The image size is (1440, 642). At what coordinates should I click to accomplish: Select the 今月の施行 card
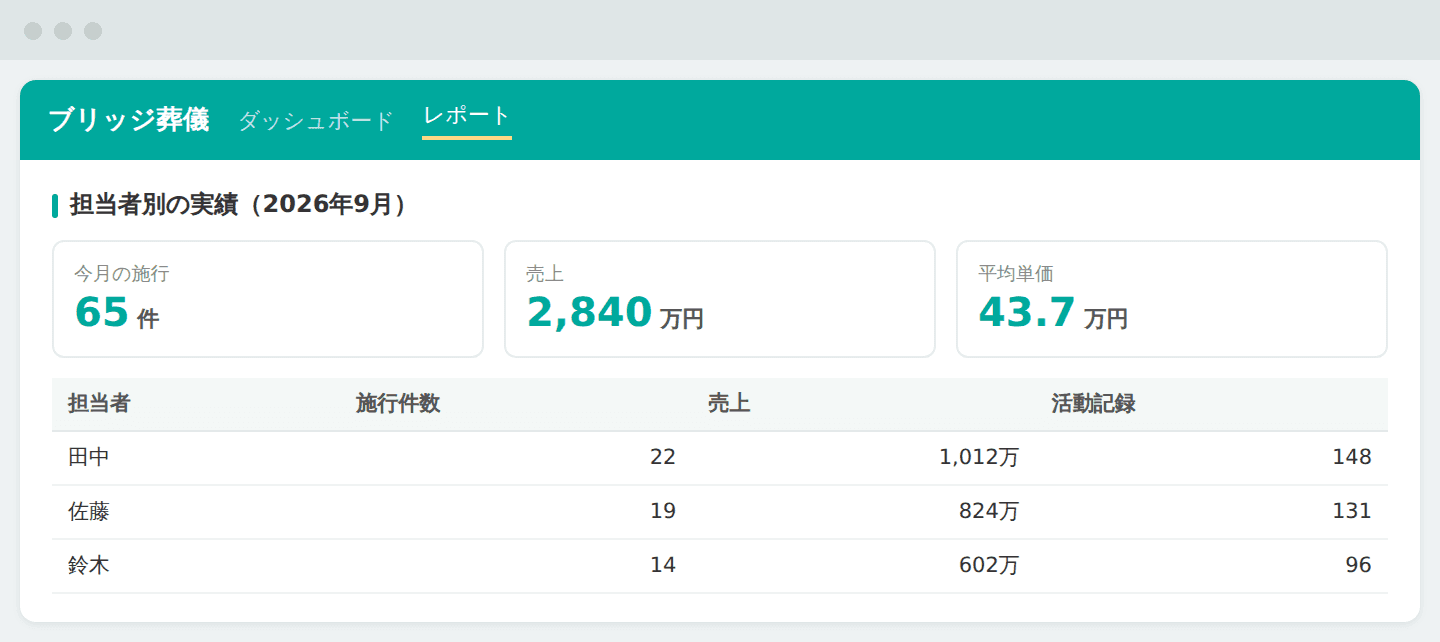268,299
